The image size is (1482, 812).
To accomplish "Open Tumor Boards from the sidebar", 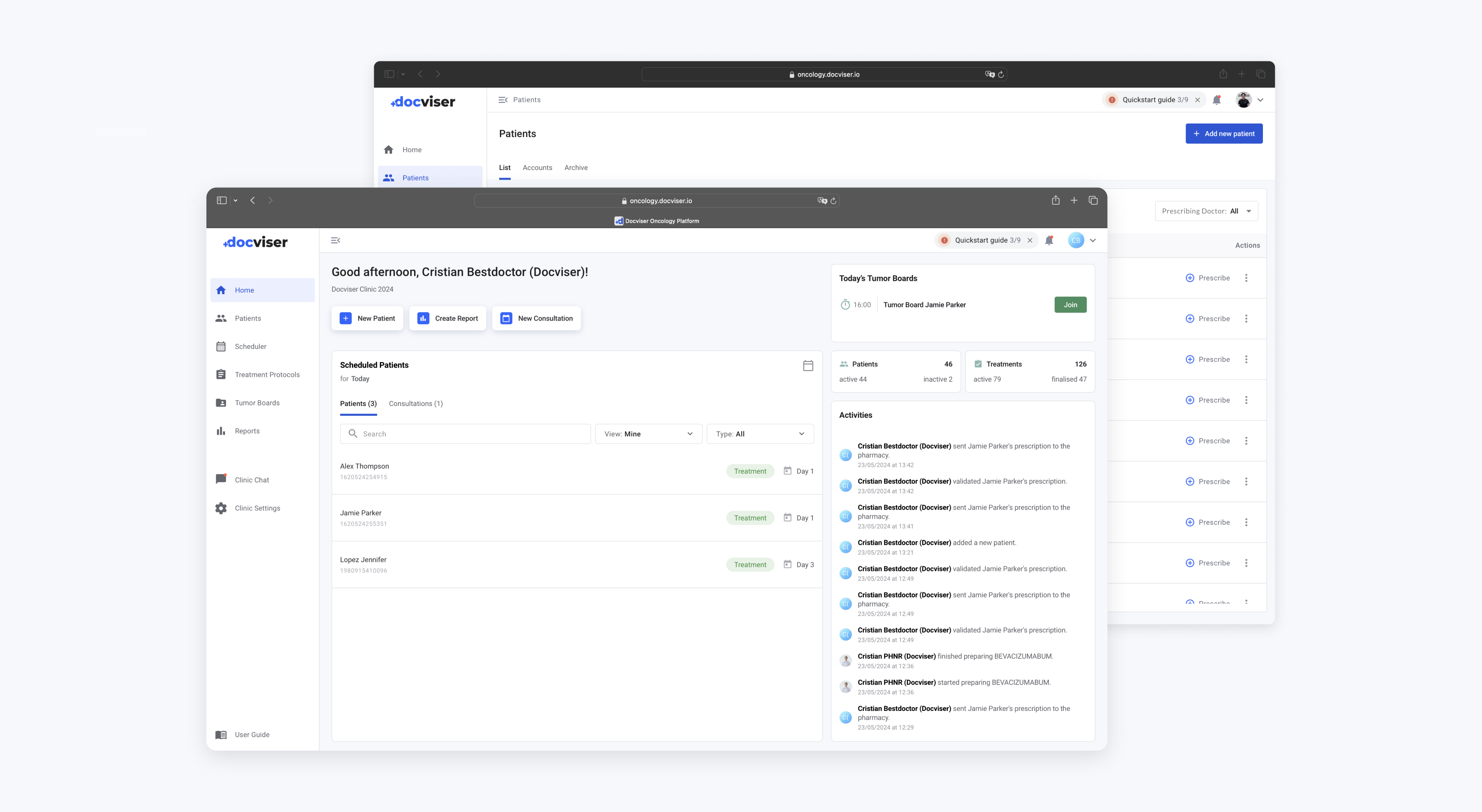I will point(262,403).
